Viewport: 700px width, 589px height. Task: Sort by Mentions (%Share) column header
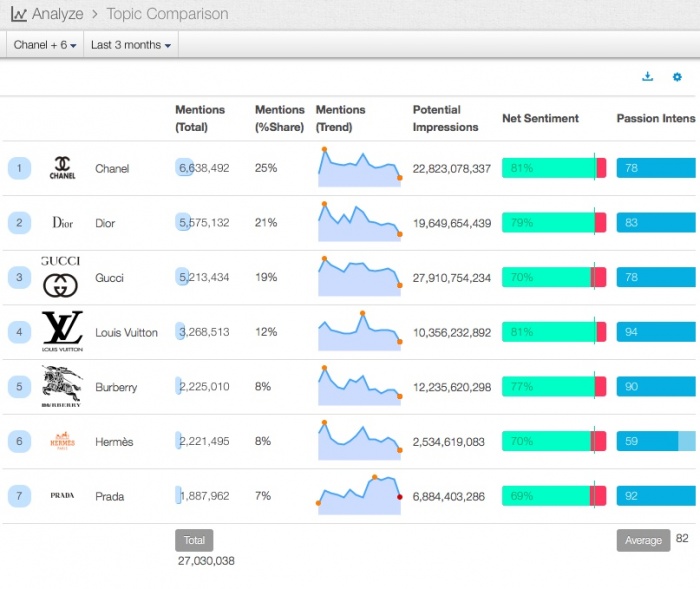coord(279,118)
